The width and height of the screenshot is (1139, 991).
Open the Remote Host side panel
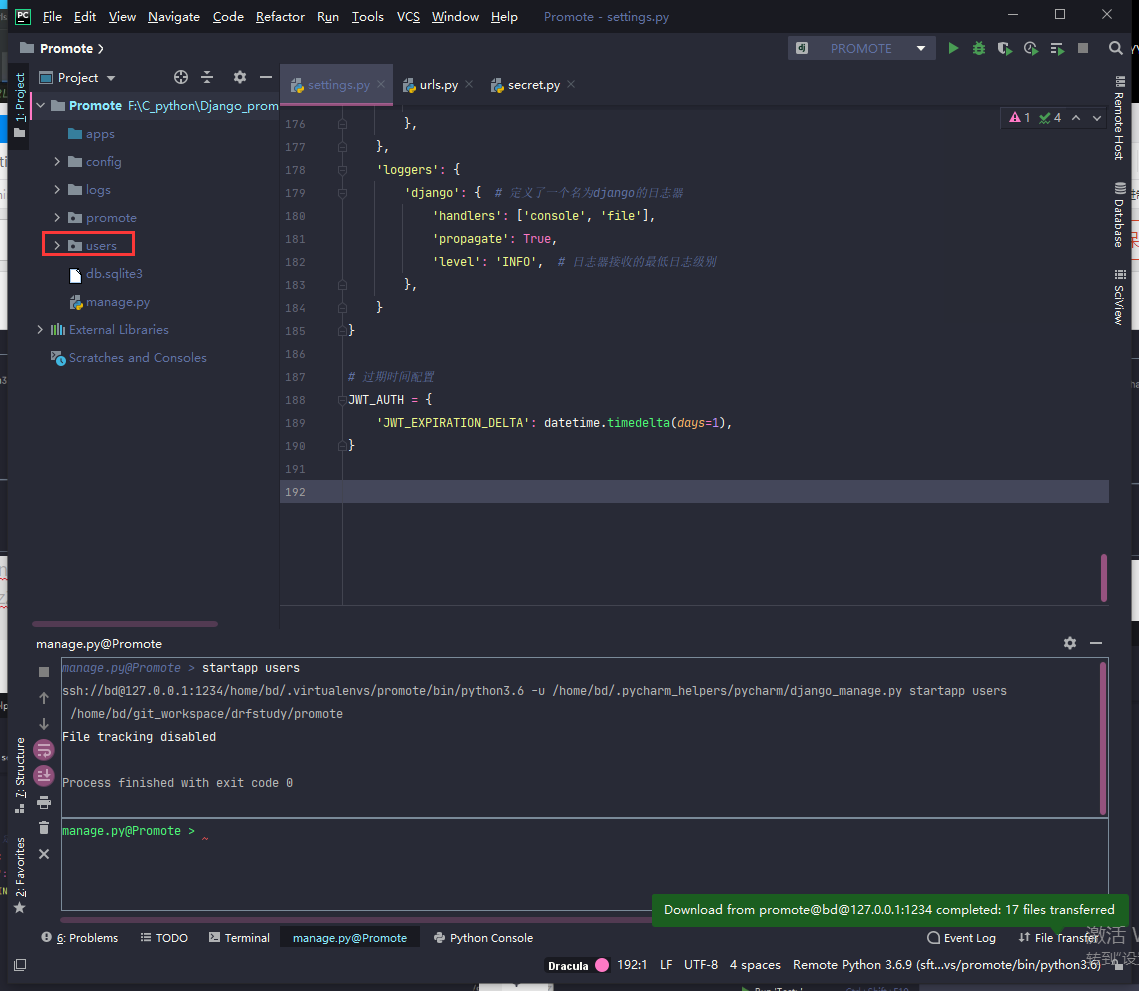click(1119, 118)
